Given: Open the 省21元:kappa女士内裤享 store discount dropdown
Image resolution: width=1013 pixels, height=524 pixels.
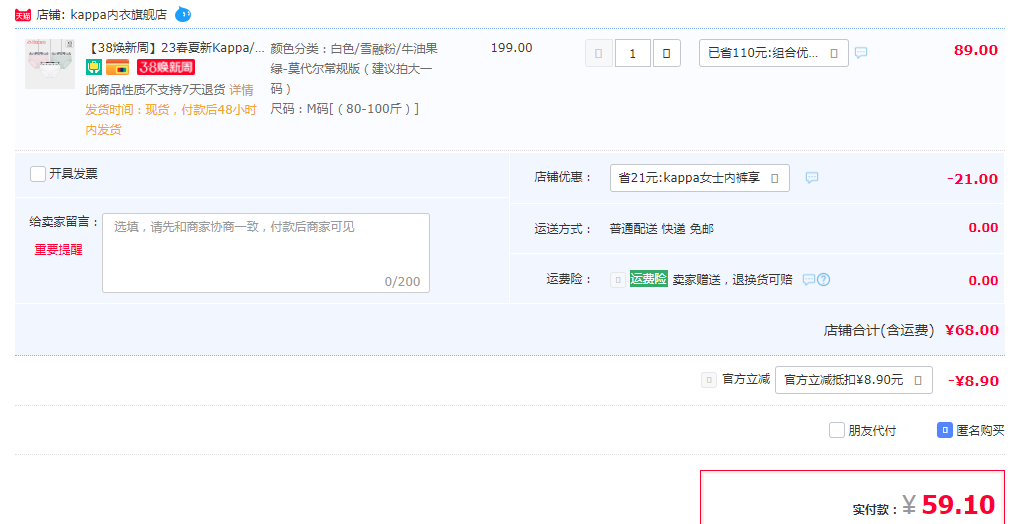Looking at the screenshot, I should pos(700,178).
